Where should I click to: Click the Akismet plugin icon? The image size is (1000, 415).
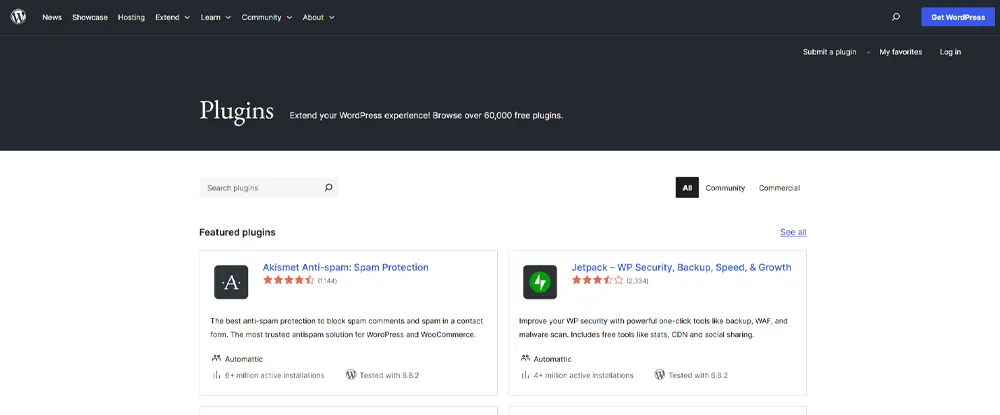point(231,282)
